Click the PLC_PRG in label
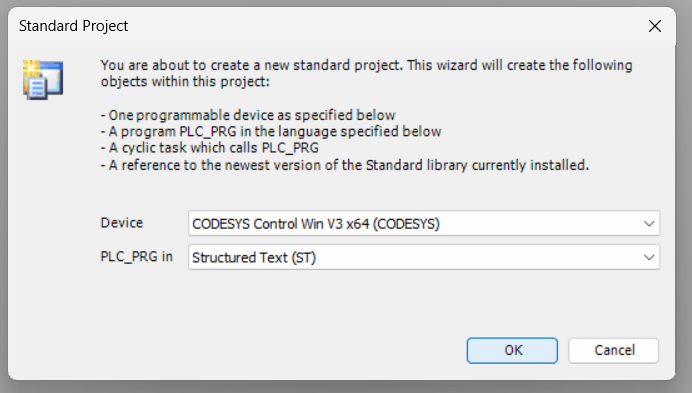Screen dimensions: 692x393 click(136, 257)
